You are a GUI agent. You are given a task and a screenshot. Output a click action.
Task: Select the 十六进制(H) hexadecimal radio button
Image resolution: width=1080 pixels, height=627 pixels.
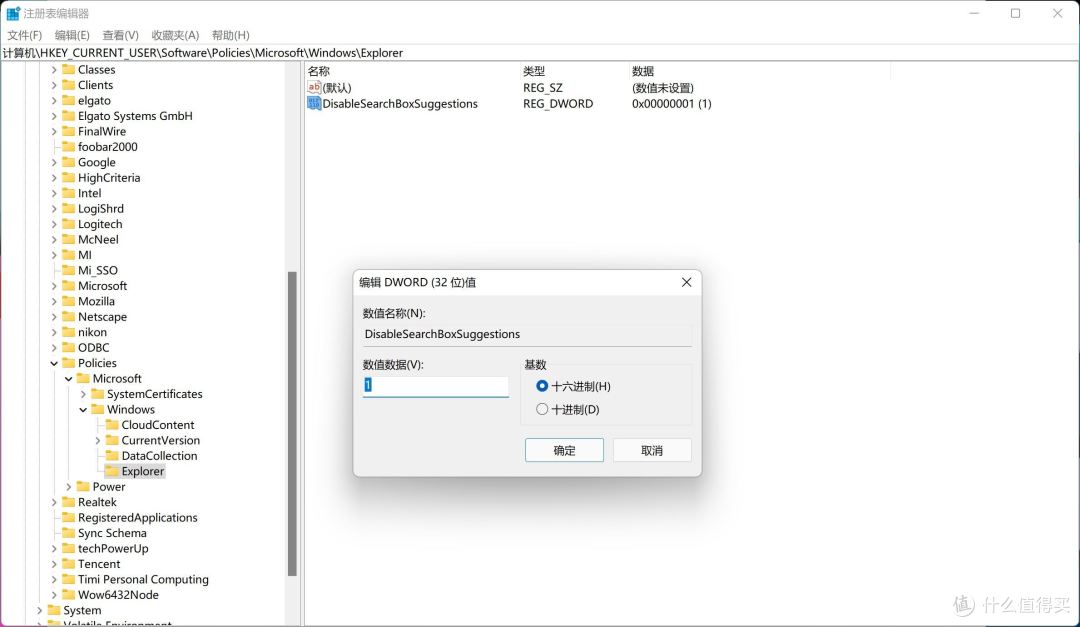pyautogui.click(x=542, y=386)
